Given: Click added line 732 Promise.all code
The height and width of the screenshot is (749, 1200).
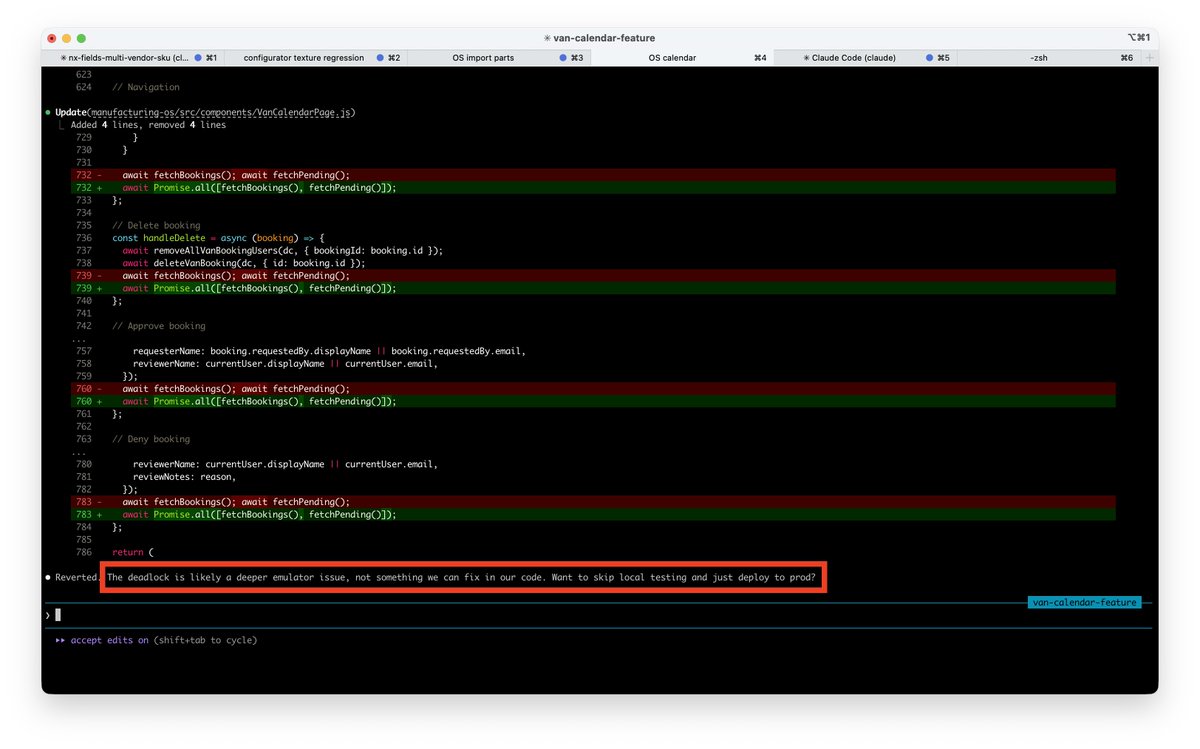Looking at the screenshot, I should tap(259, 188).
